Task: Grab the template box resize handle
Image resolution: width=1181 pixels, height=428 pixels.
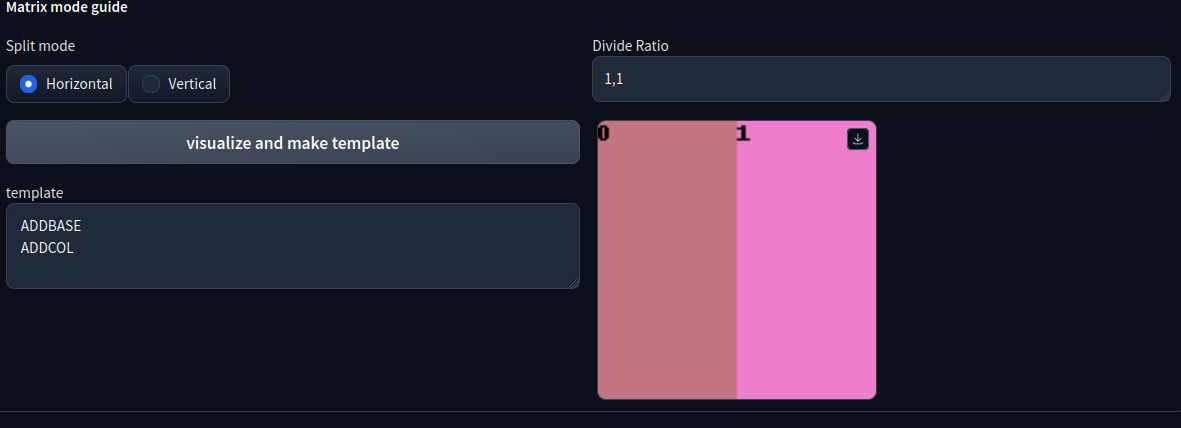Action: (x=573, y=282)
